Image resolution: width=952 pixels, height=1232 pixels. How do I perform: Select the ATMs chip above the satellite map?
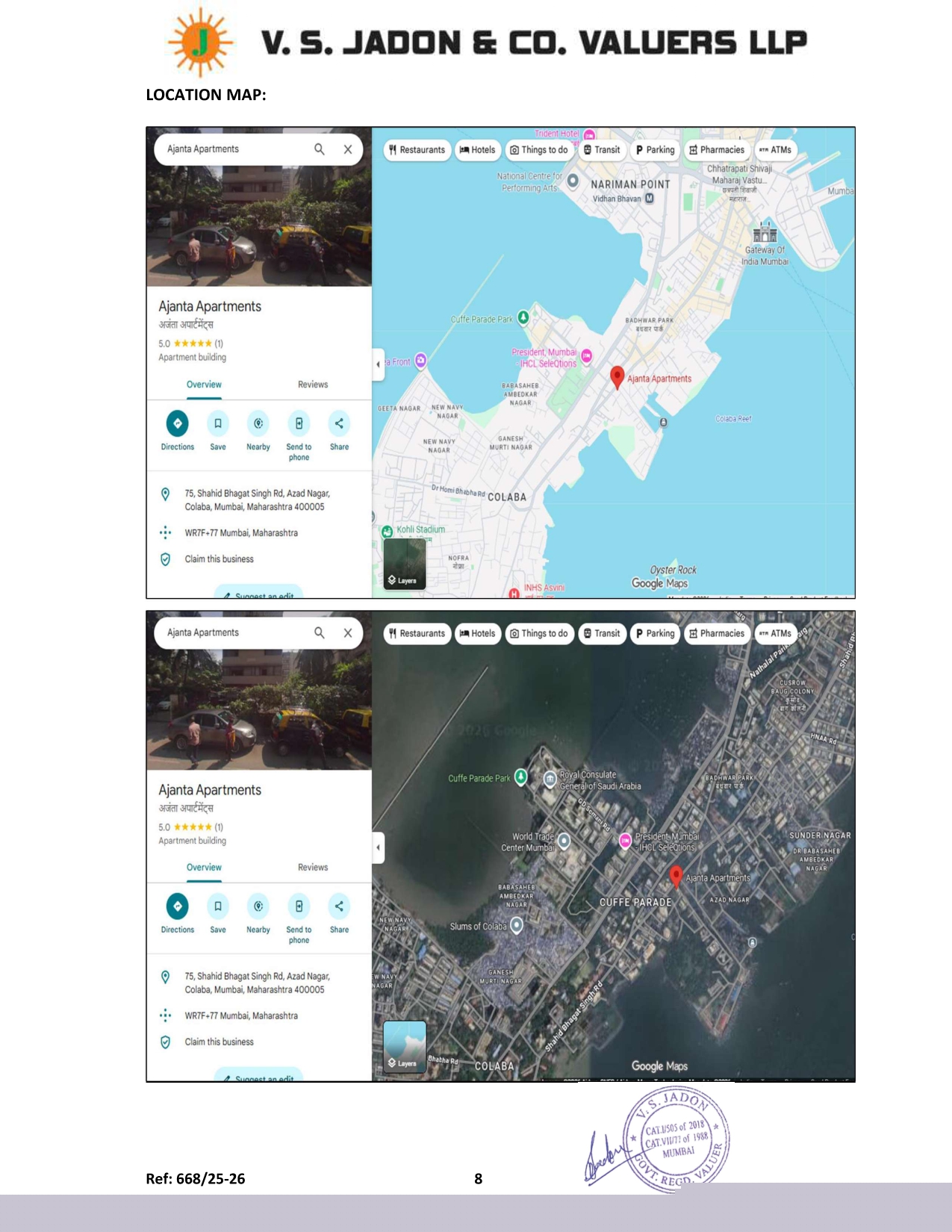776,633
